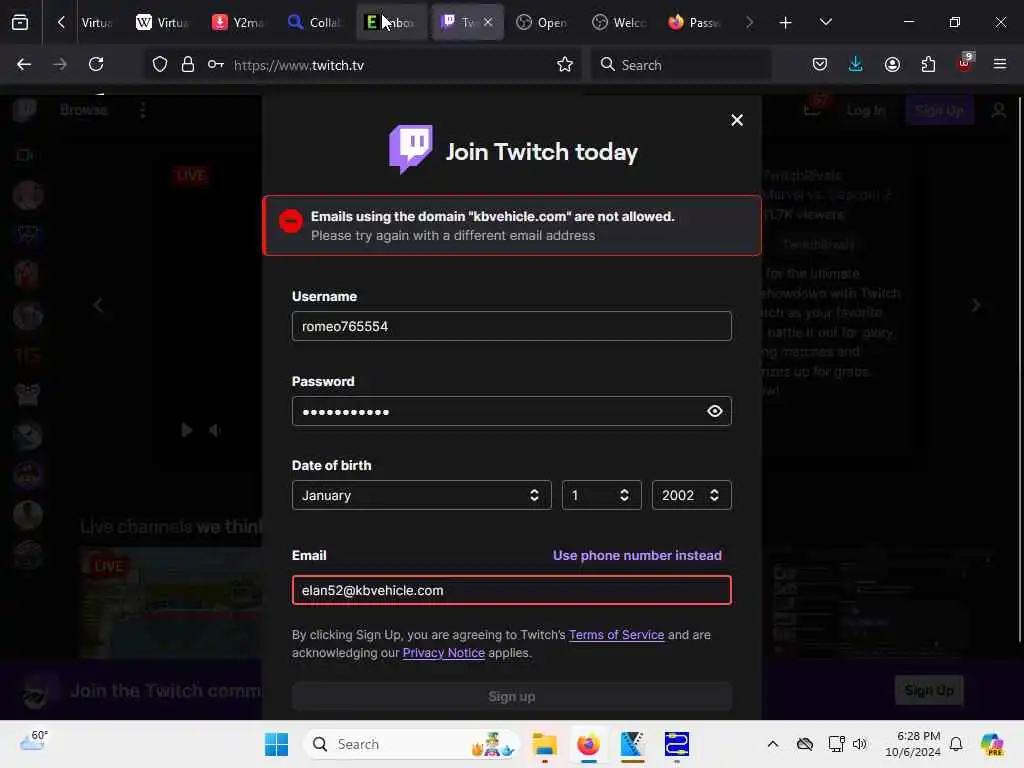Screen dimensions: 1024x768
Task: Click Sign Up in Twitch header
Action: (939, 110)
